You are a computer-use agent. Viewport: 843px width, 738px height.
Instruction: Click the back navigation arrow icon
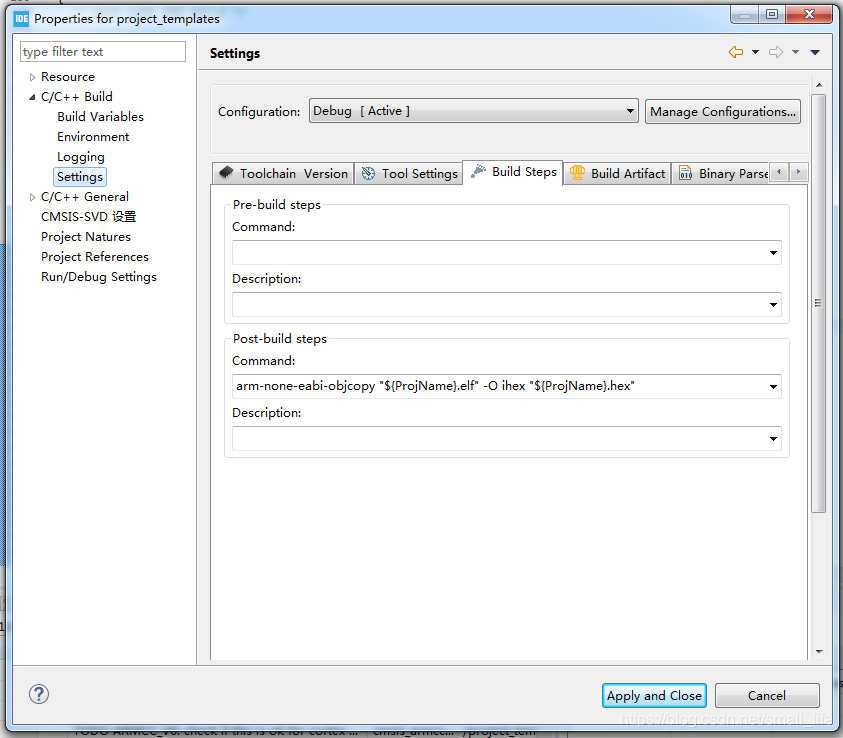[x=735, y=52]
